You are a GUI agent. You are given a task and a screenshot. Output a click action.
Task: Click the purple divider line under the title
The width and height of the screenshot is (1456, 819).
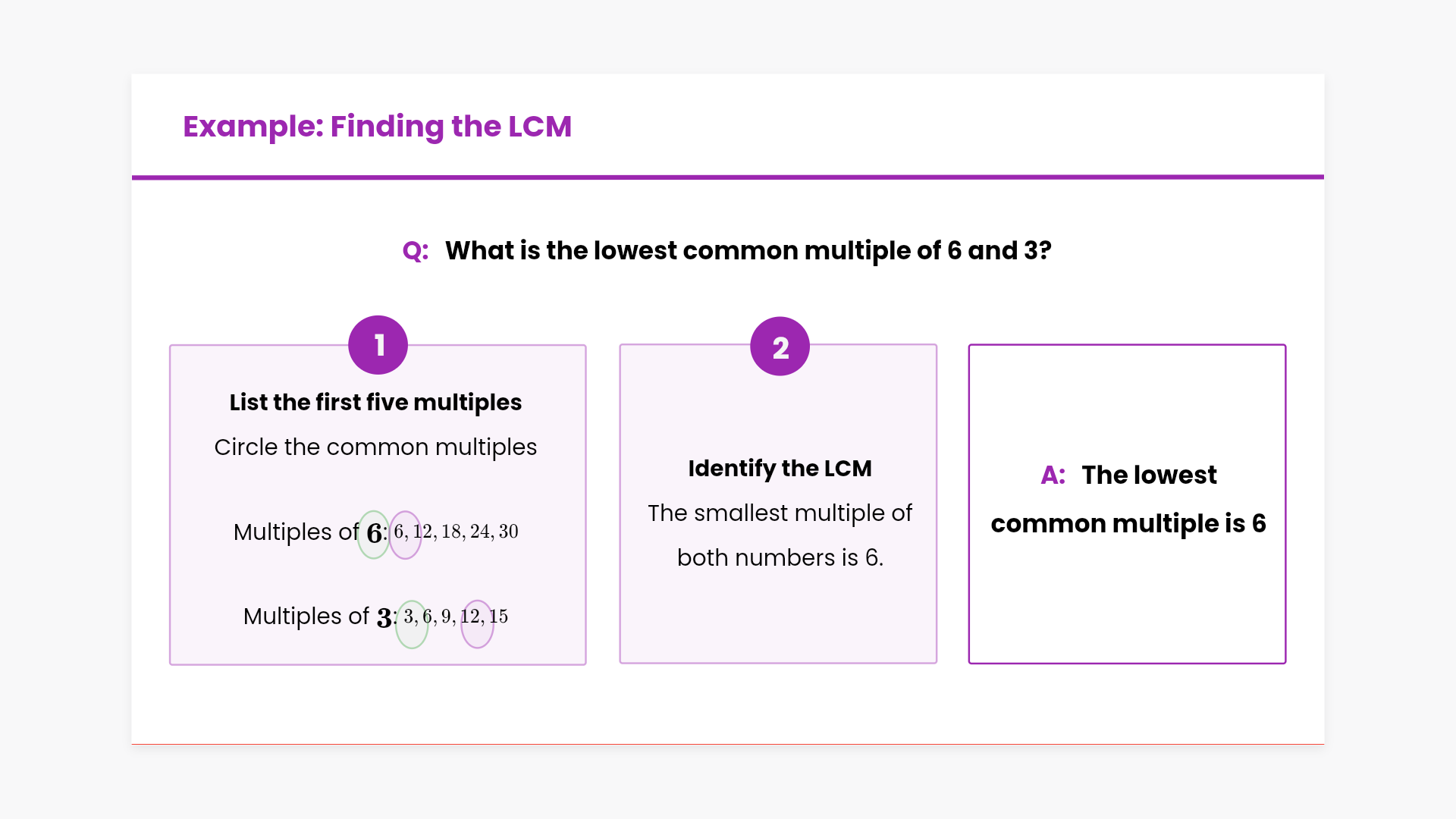coord(728,177)
